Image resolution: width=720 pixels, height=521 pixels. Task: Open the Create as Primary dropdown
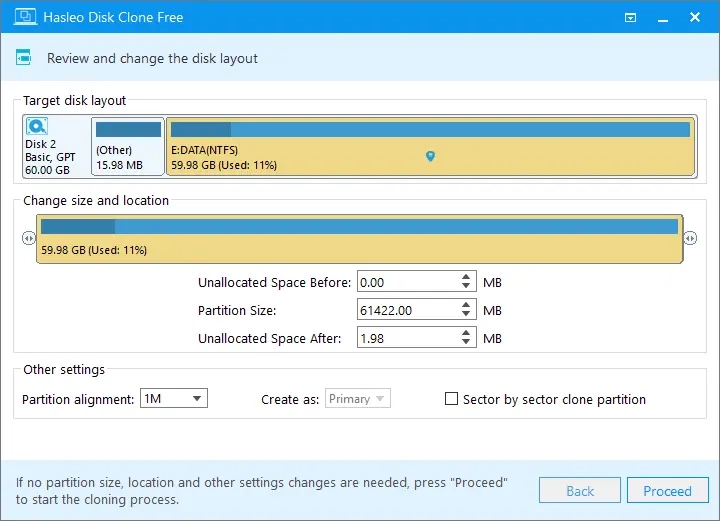click(x=358, y=398)
